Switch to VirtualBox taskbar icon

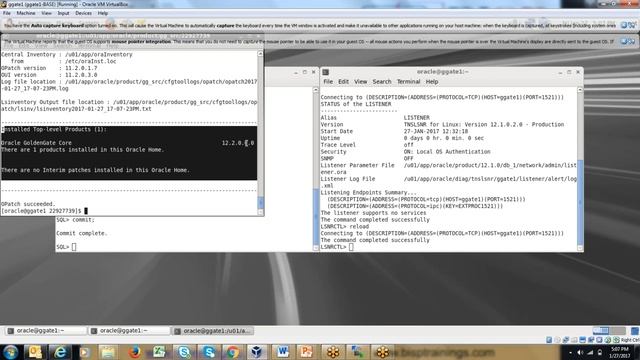coord(257,352)
